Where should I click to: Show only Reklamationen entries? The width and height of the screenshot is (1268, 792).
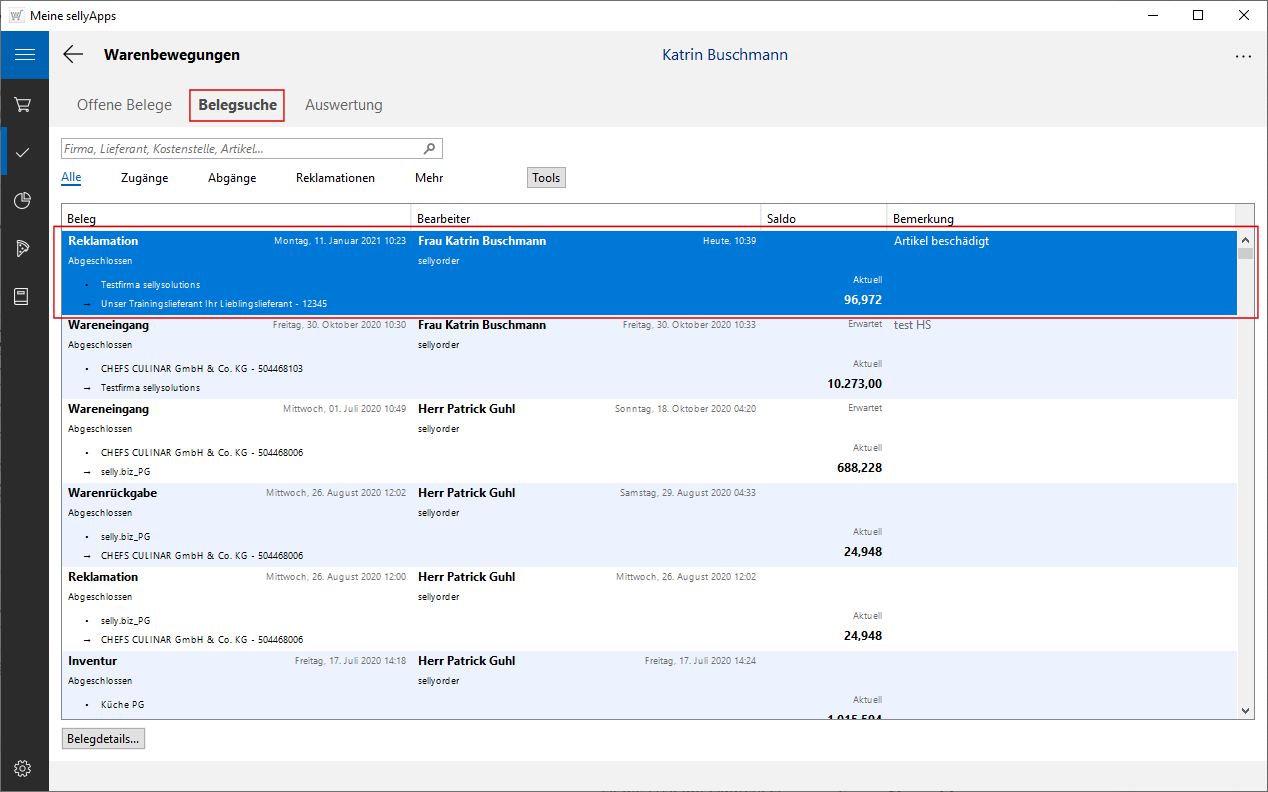[335, 178]
